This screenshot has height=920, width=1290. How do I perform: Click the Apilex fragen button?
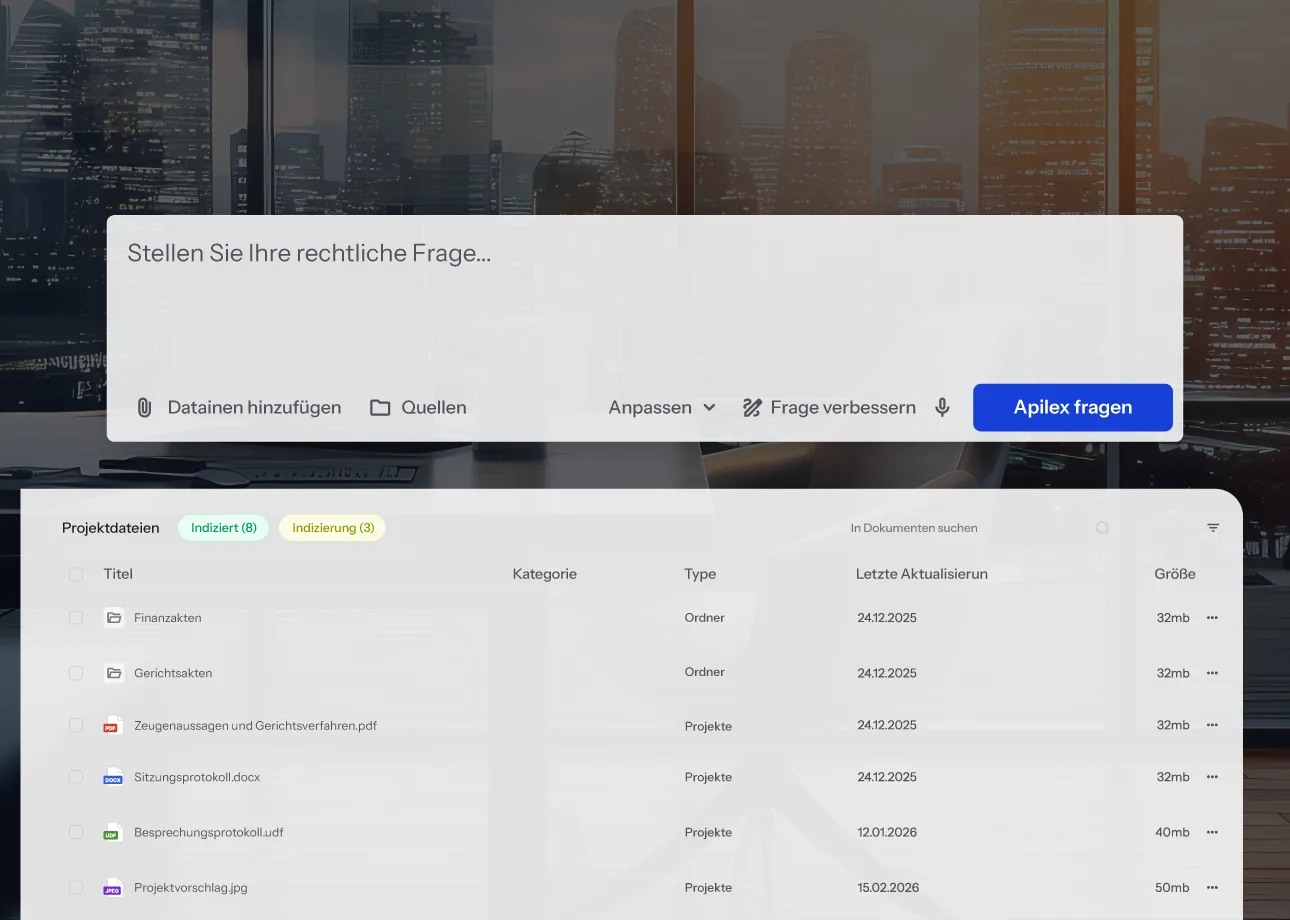tap(1073, 408)
